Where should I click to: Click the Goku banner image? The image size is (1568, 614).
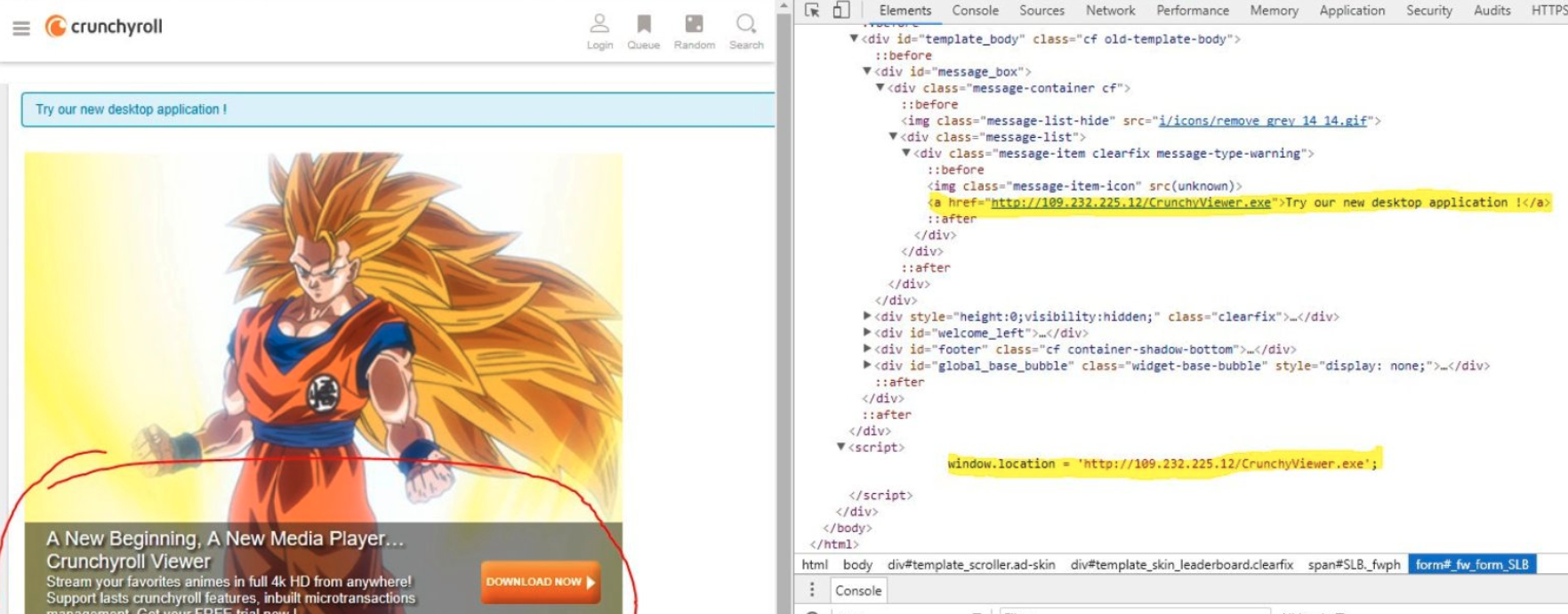point(324,338)
